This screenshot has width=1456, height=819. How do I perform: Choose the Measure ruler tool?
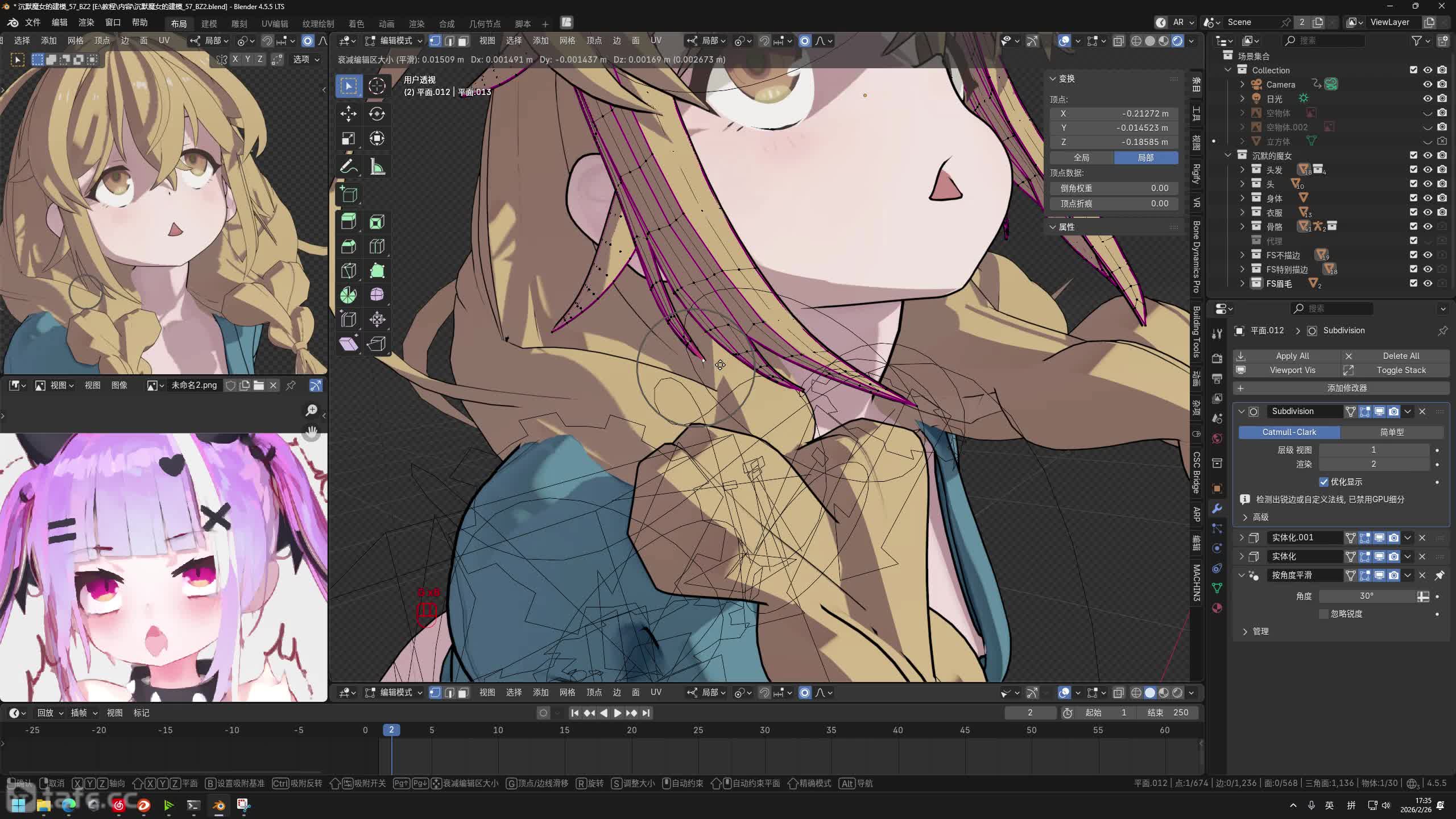pos(377,167)
